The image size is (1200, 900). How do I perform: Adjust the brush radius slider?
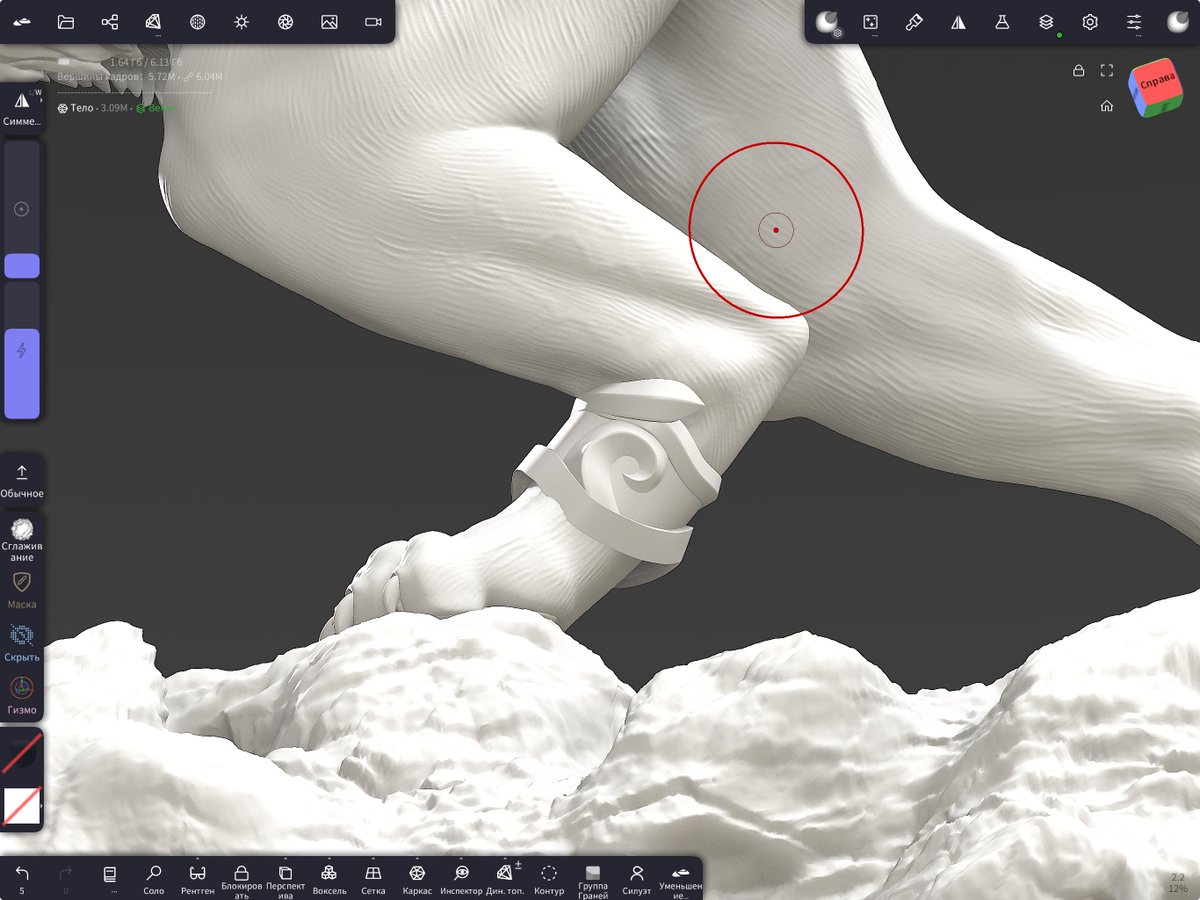[x=22, y=209]
